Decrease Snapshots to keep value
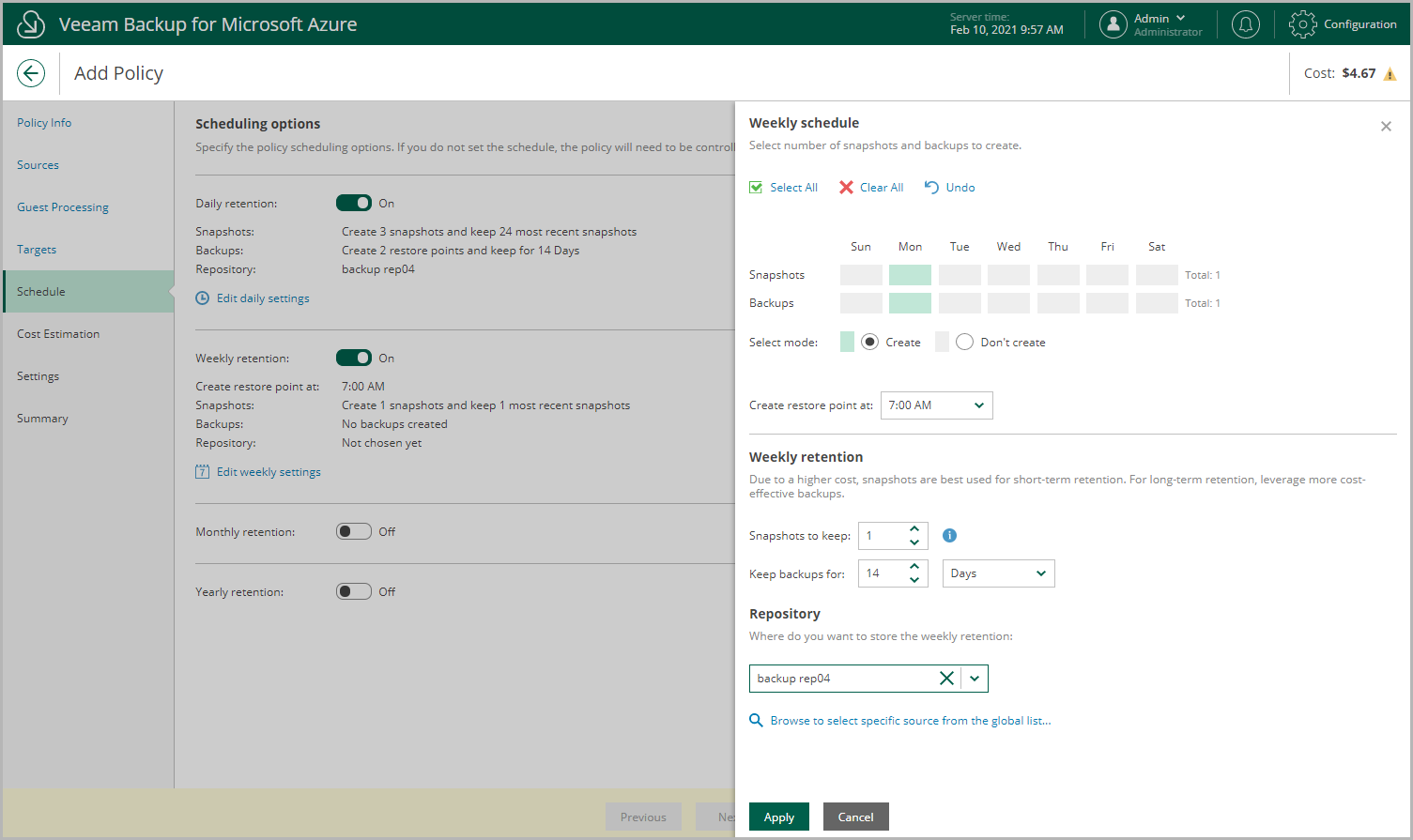The image size is (1413, 840). click(x=914, y=542)
